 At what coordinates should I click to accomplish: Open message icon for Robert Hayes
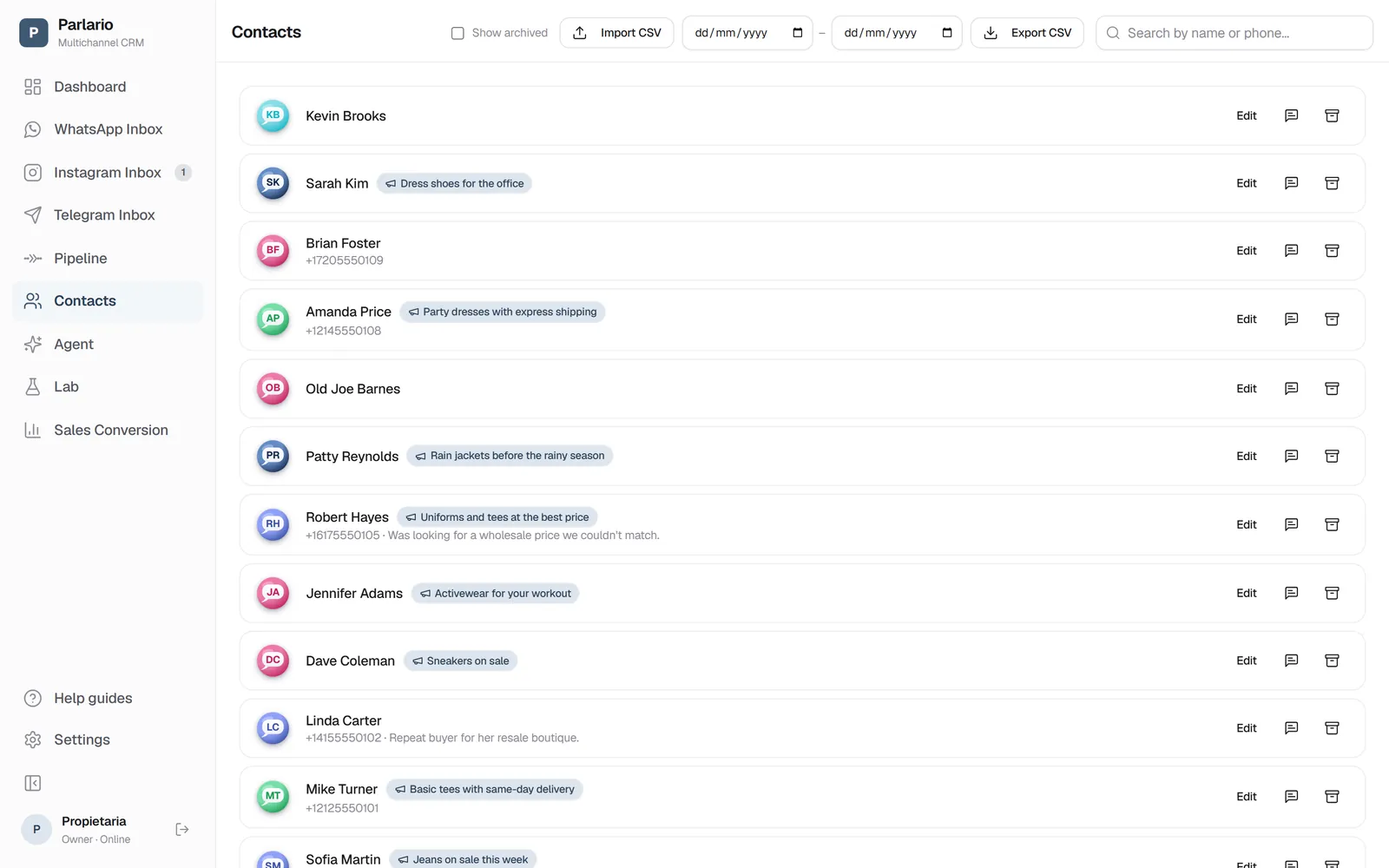(1291, 524)
